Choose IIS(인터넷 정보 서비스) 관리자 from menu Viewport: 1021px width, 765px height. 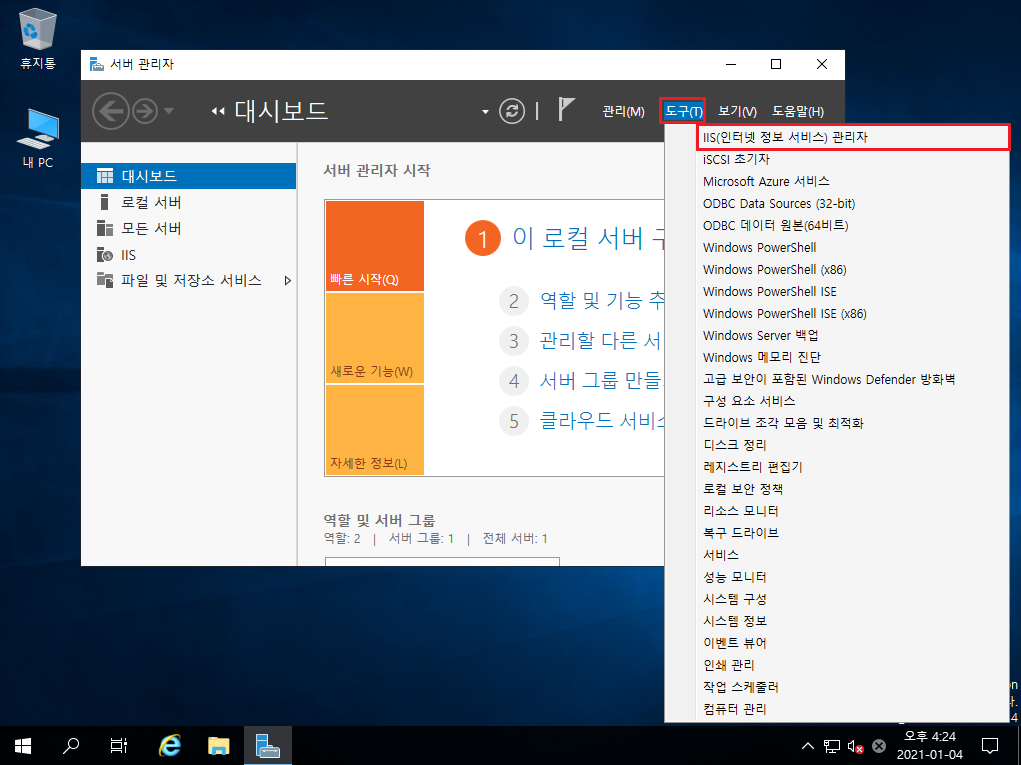tap(853, 137)
